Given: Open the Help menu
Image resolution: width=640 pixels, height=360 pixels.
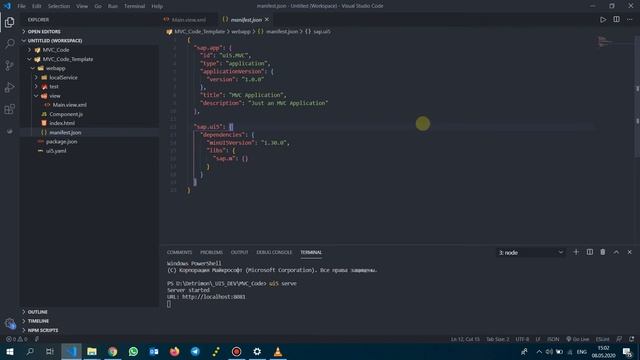Looking at the screenshot, I should pyautogui.click(x=157, y=6).
